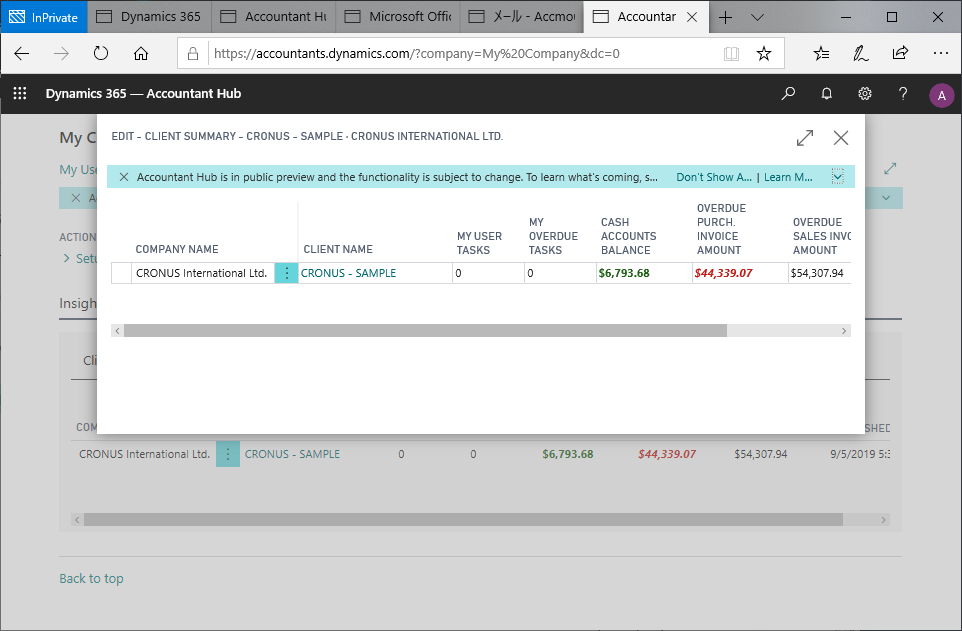962x631 pixels.
Task: Show the tab preview dropdown chevron
Action: point(757,17)
